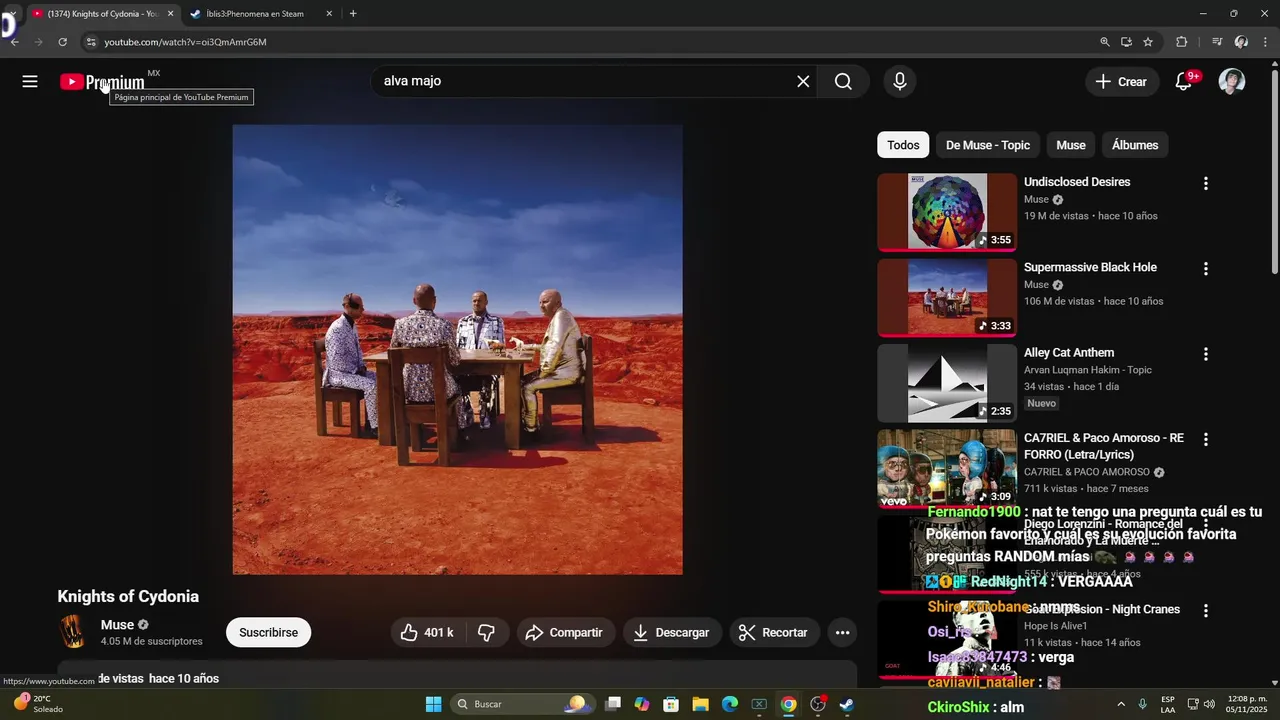Open the clock showing 12:08 p. m.
This screenshot has width=1280, height=720.
pos(1247,704)
